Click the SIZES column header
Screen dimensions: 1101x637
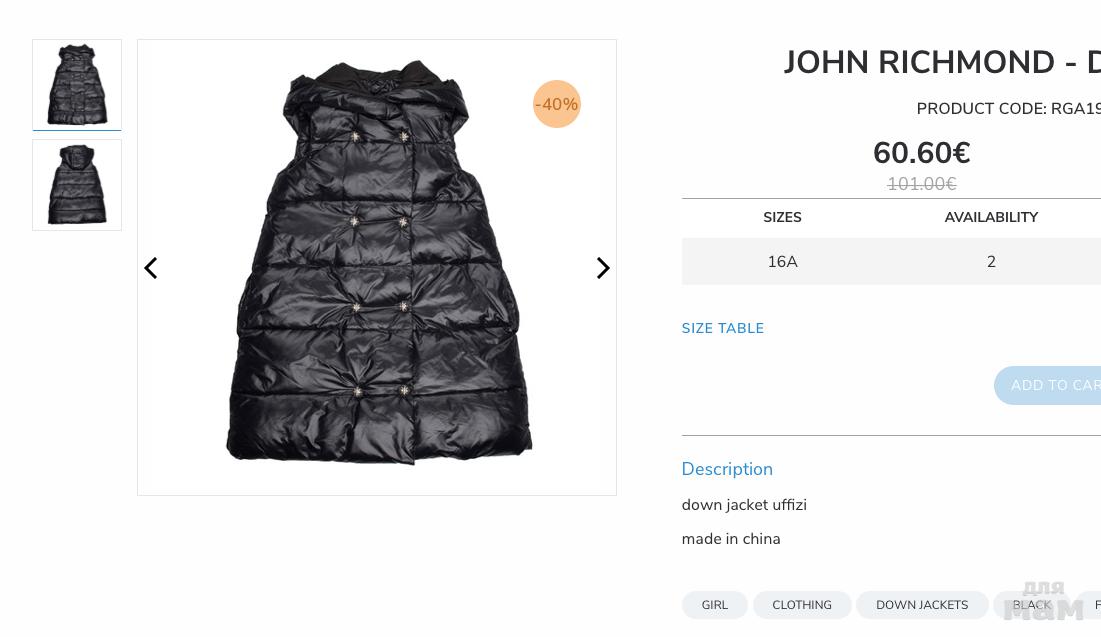click(x=782, y=217)
